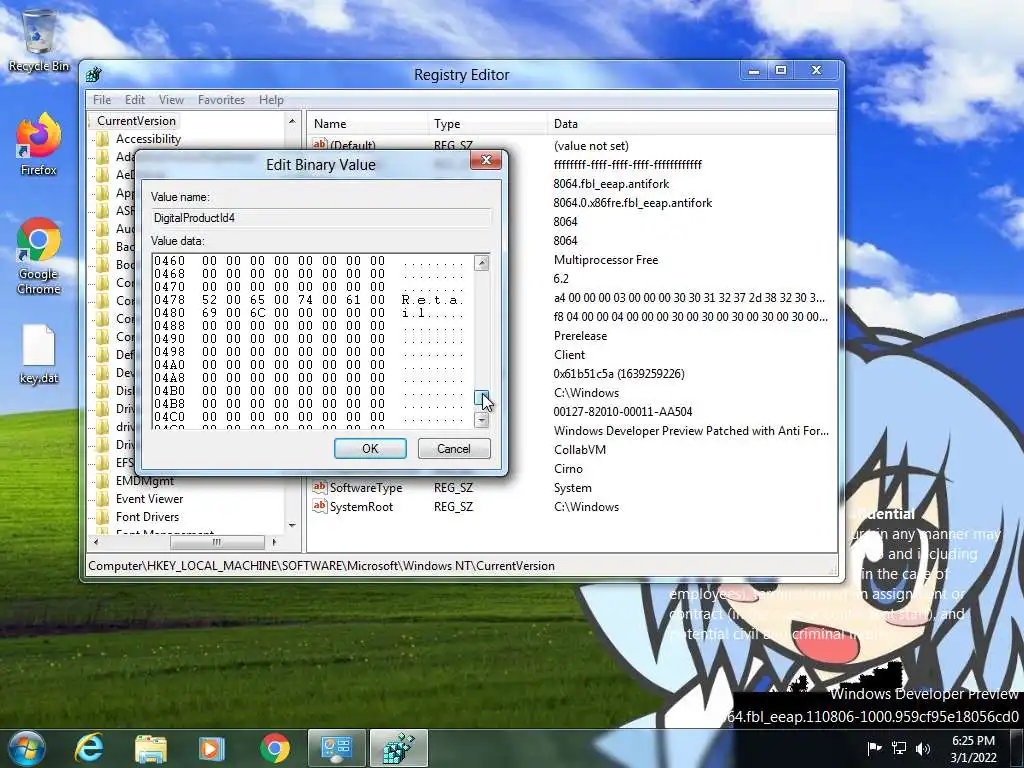Select the SystemRoot string value icon
The image size is (1024, 768).
pos(319,506)
